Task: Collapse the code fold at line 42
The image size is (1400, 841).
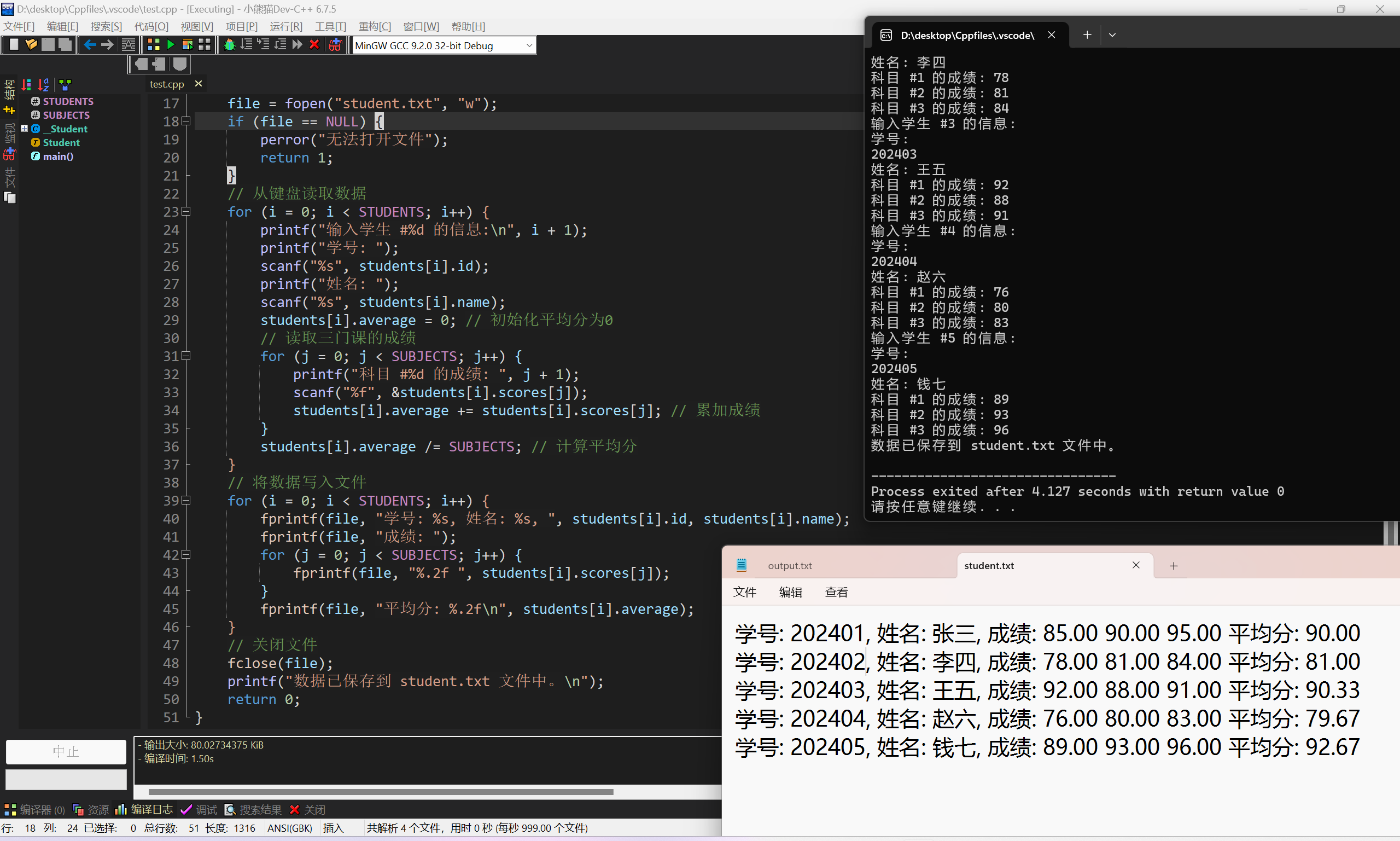Action: click(186, 554)
